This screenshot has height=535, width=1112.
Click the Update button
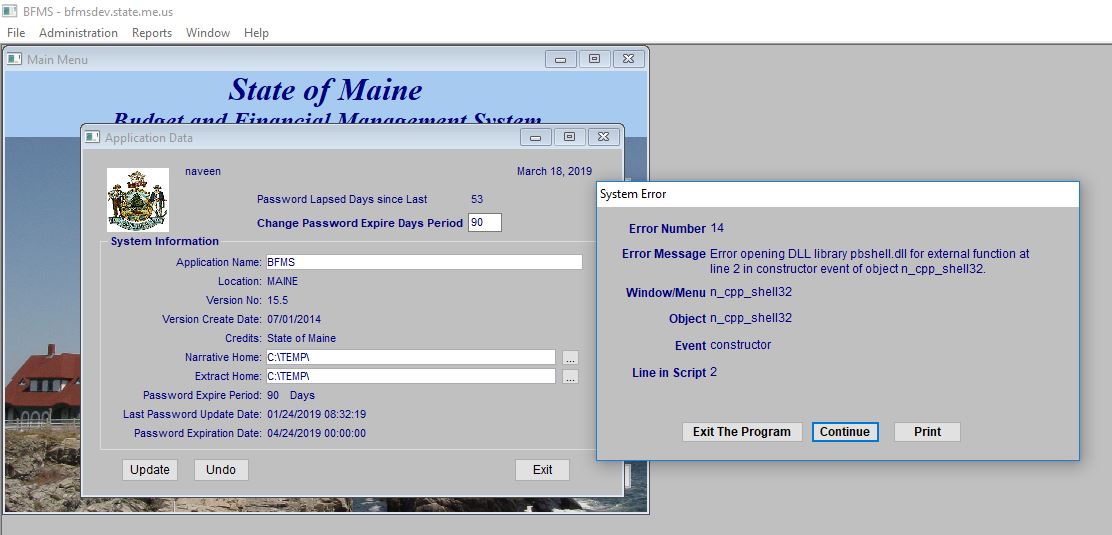[150, 470]
